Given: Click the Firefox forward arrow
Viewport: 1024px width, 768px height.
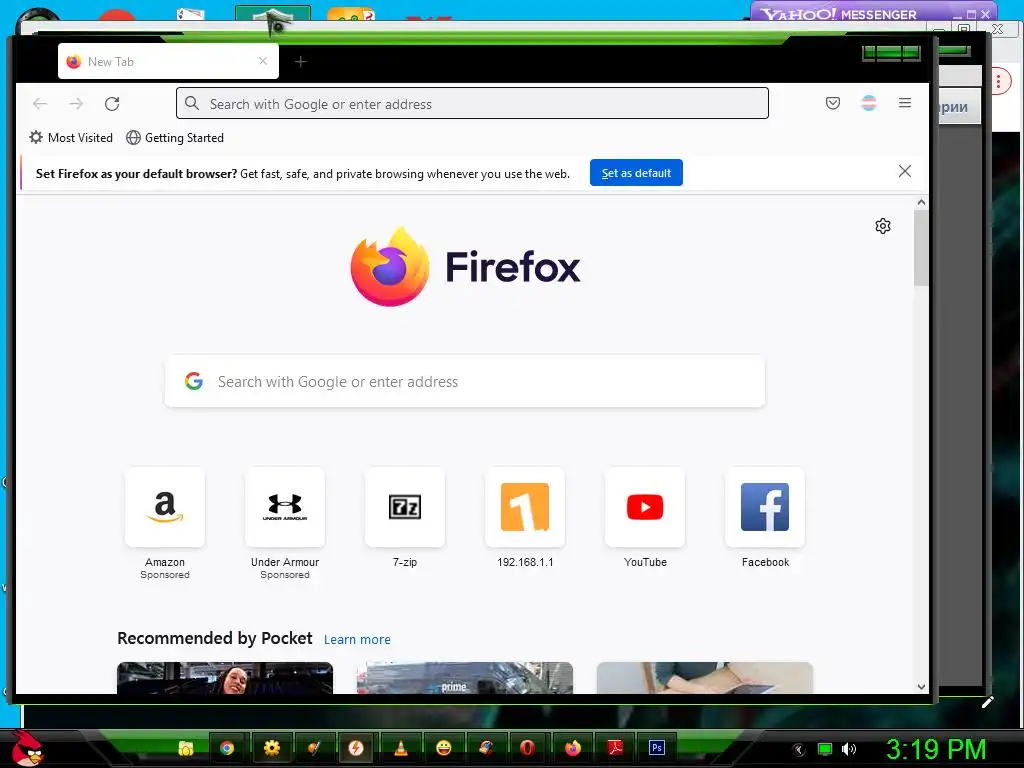Looking at the screenshot, I should pos(76,103).
